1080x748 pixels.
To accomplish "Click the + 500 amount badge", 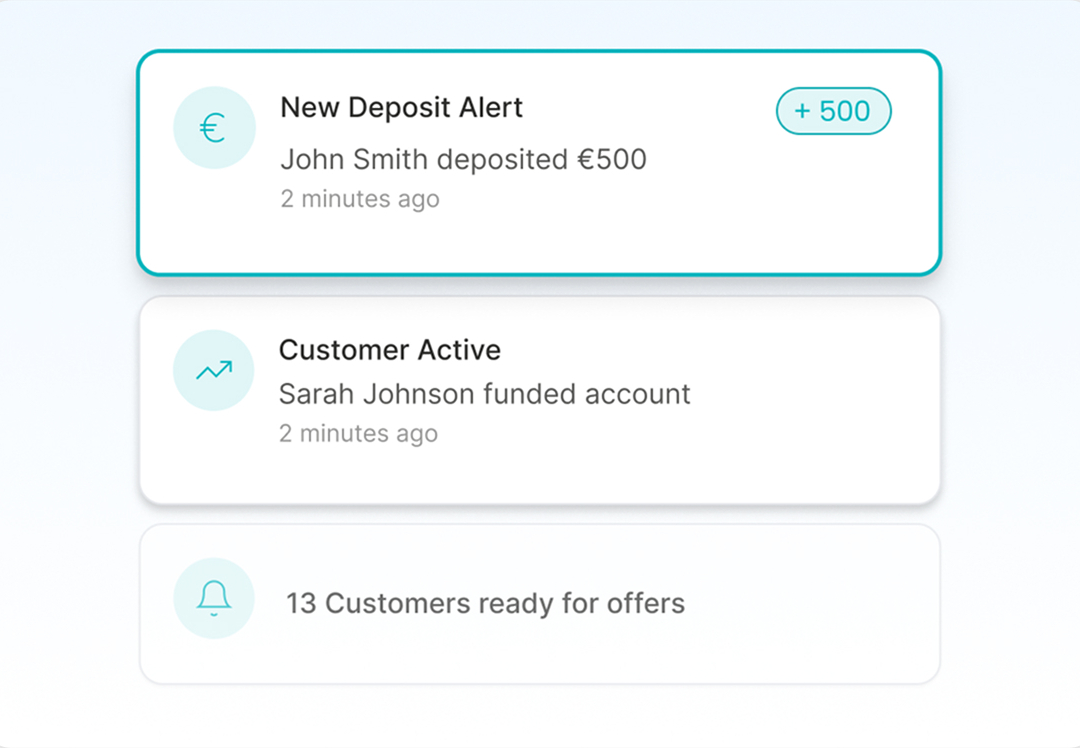I will click(833, 111).
